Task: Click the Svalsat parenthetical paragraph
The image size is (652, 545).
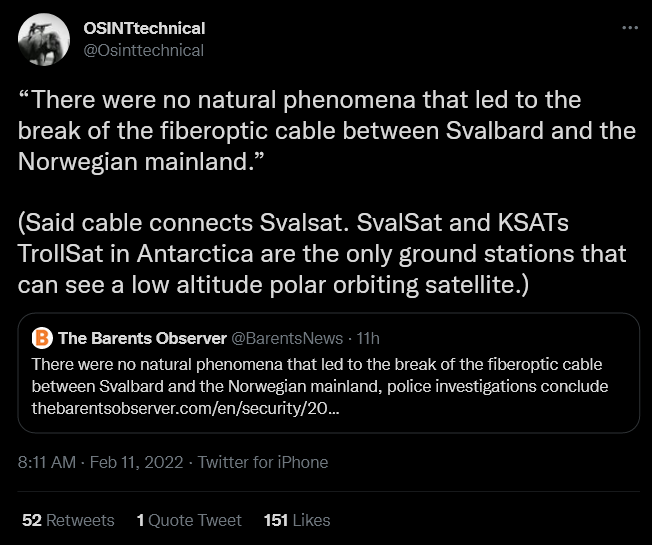Action: [x=322, y=254]
